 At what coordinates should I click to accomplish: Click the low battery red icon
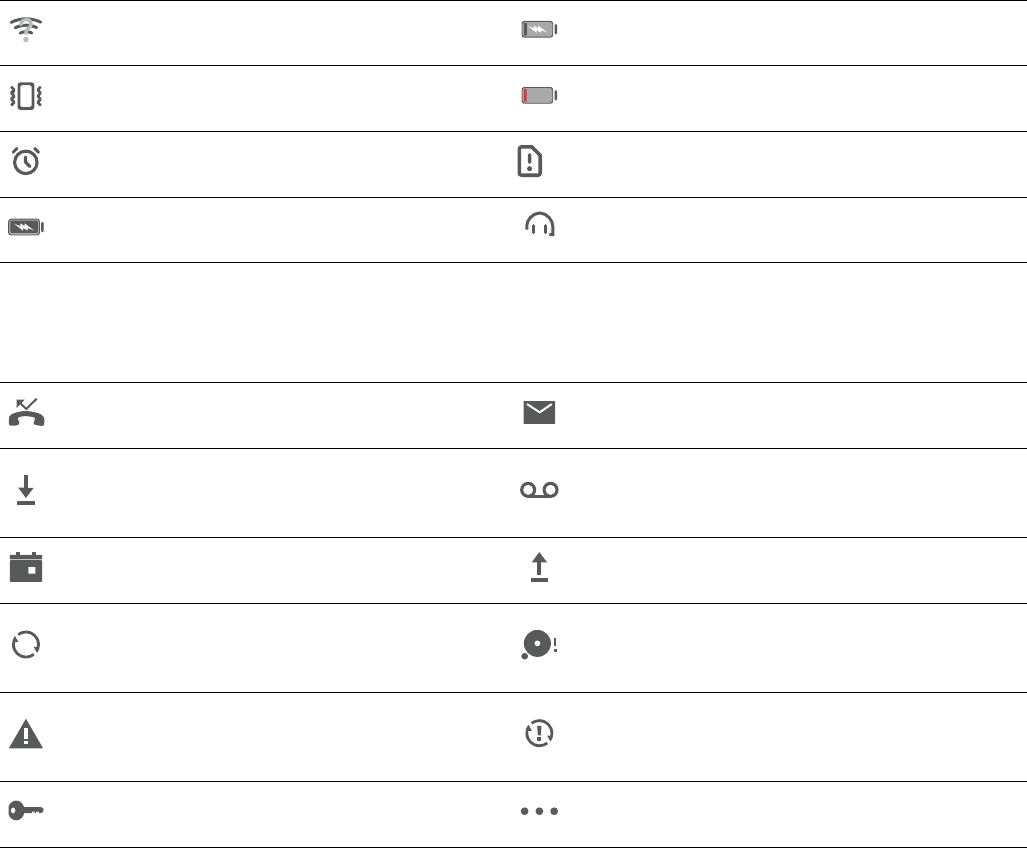pos(539,97)
